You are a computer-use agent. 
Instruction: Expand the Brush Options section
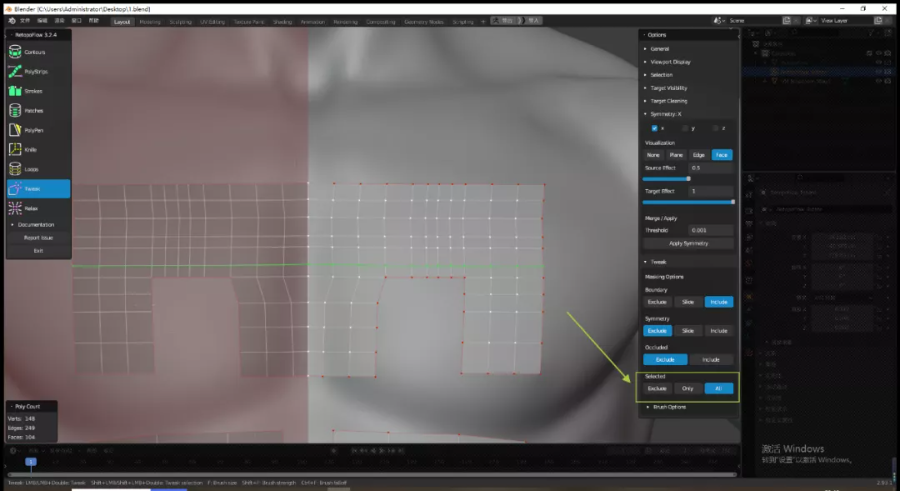pyautogui.click(x=668, y=407)
